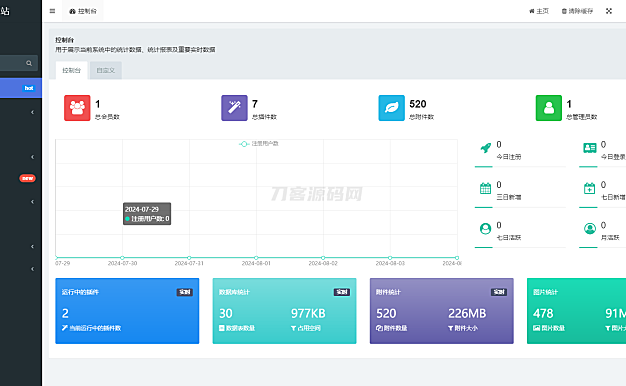Click the 520 value above 总附件数
626x386 pixels.
pos(418,104)
